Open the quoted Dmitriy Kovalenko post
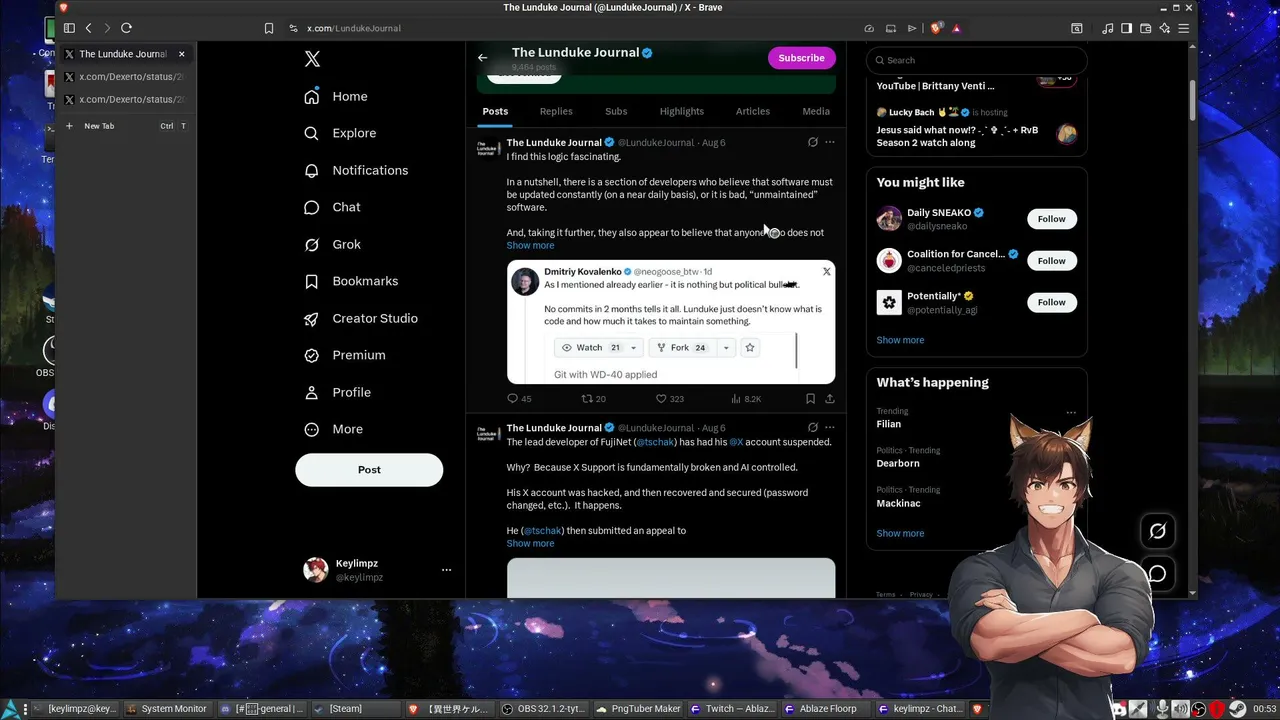The width and height of the screenshot is (1280, 720). pyautogui.click(x=671, y=322)
